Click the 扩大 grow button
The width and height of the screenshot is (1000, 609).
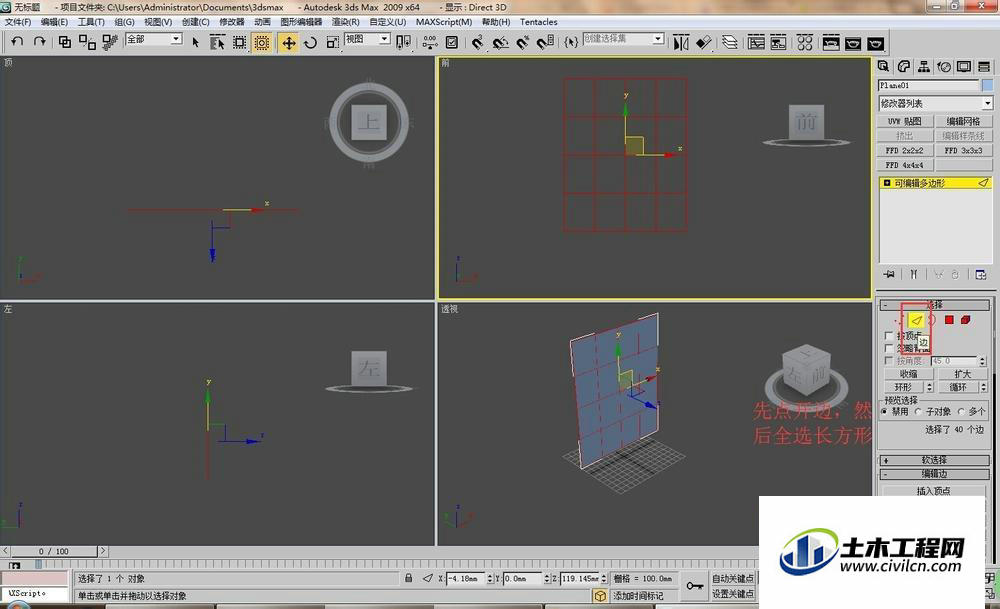point(962,374)
